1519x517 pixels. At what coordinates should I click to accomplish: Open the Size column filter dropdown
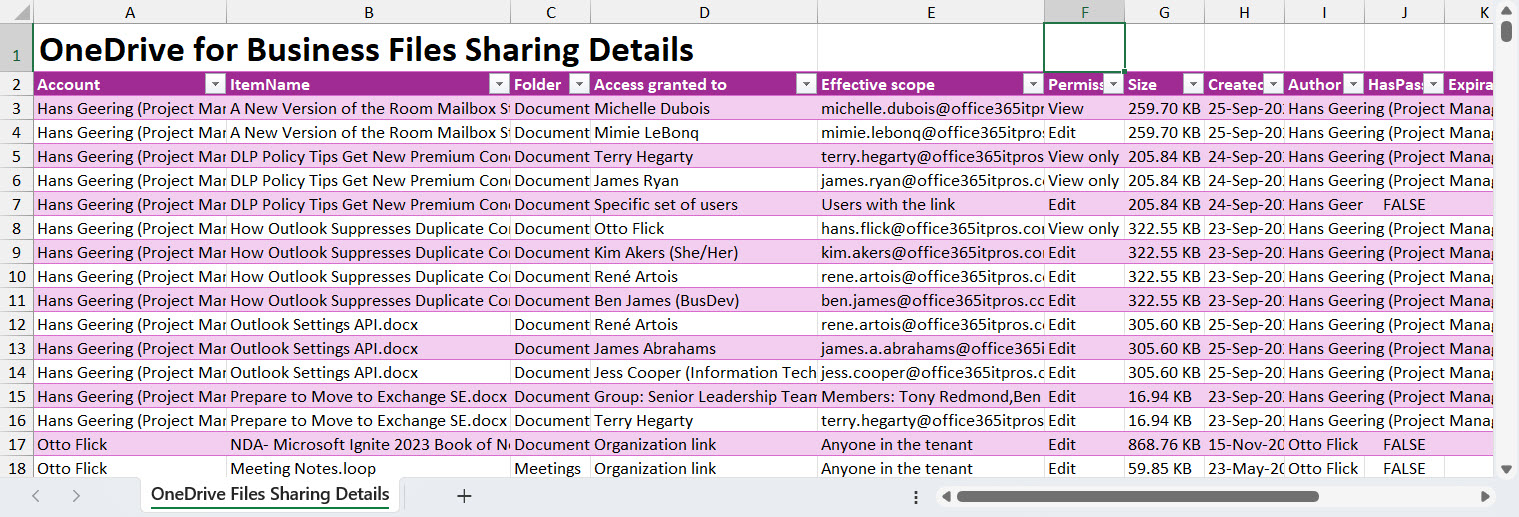point(1193,84)
